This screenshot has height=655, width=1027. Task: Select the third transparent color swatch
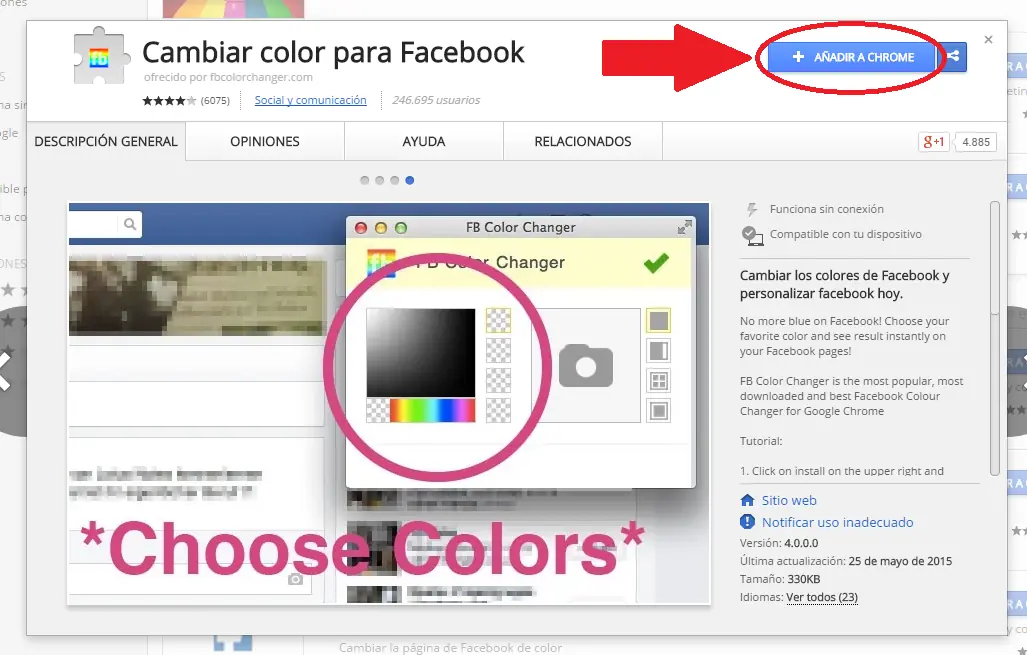(498, 381)
